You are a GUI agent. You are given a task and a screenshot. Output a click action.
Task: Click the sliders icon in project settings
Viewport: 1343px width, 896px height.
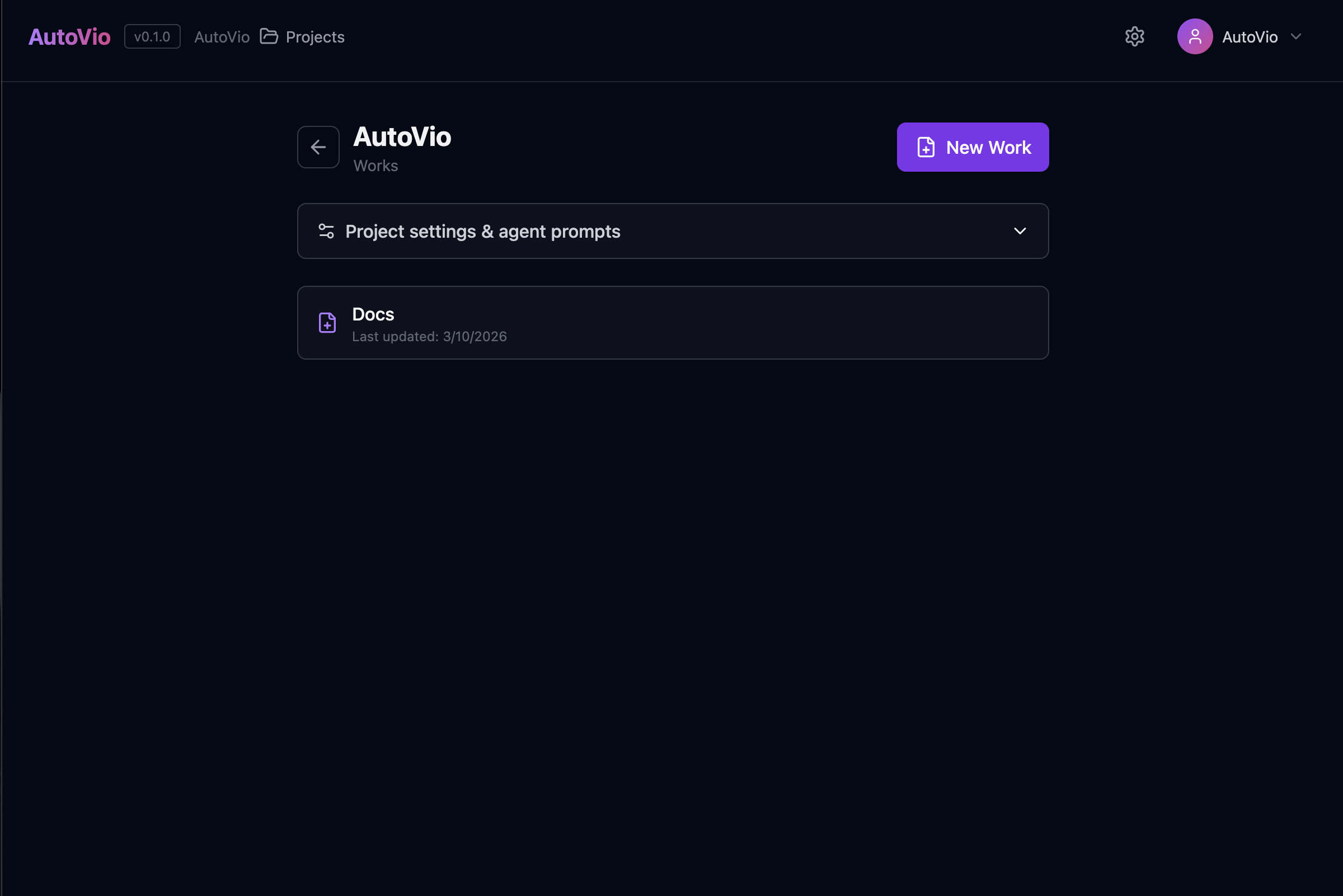[x=326, y=231]
